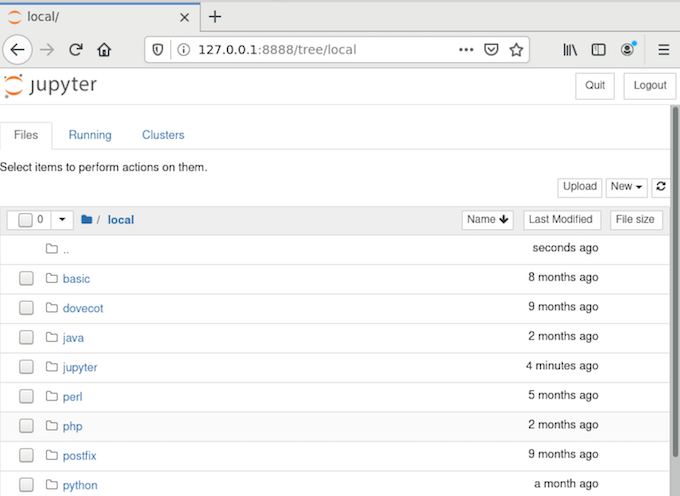Image resolution: width=680 pixels, height=496 pixels.
Task: Open the perl folder link
Action: coord(72,397)
